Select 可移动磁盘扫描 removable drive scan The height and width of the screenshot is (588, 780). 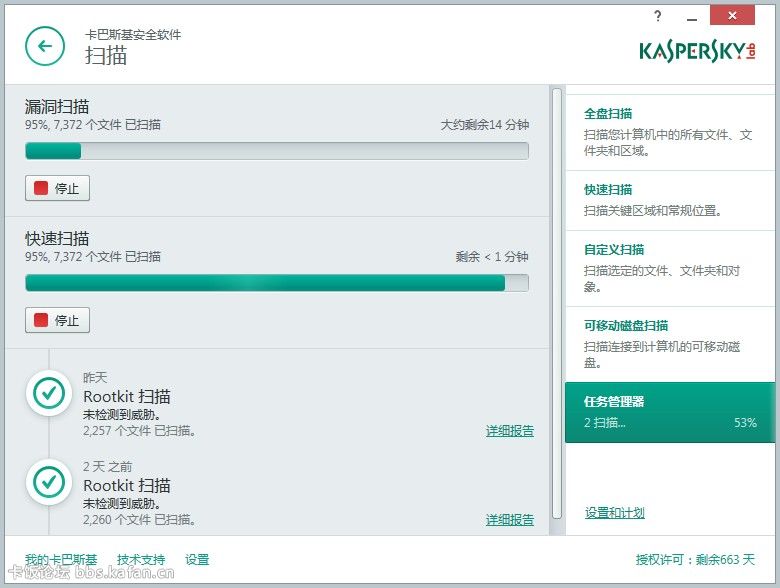(670, 344)
